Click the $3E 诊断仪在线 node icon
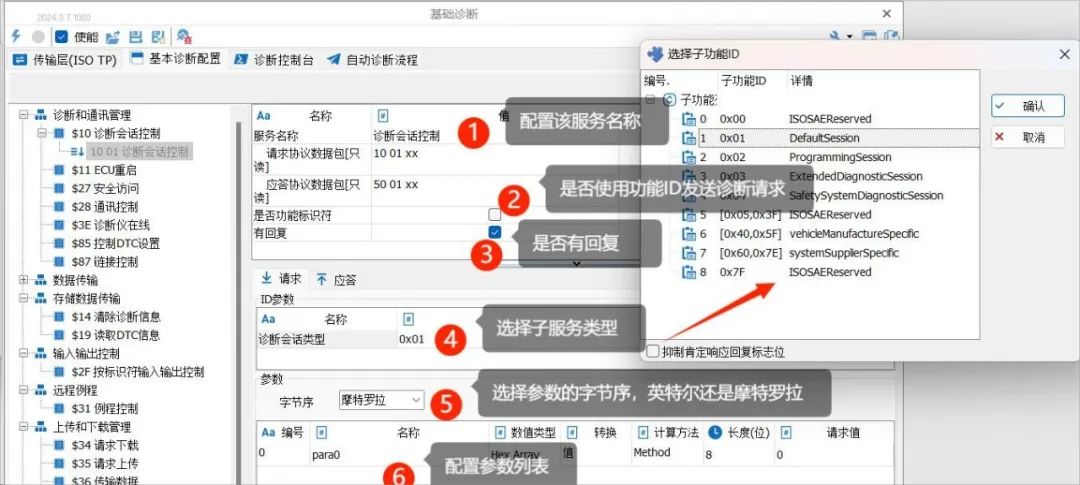Viewport: 1080px width, 485px height. (x=59, y=225)
